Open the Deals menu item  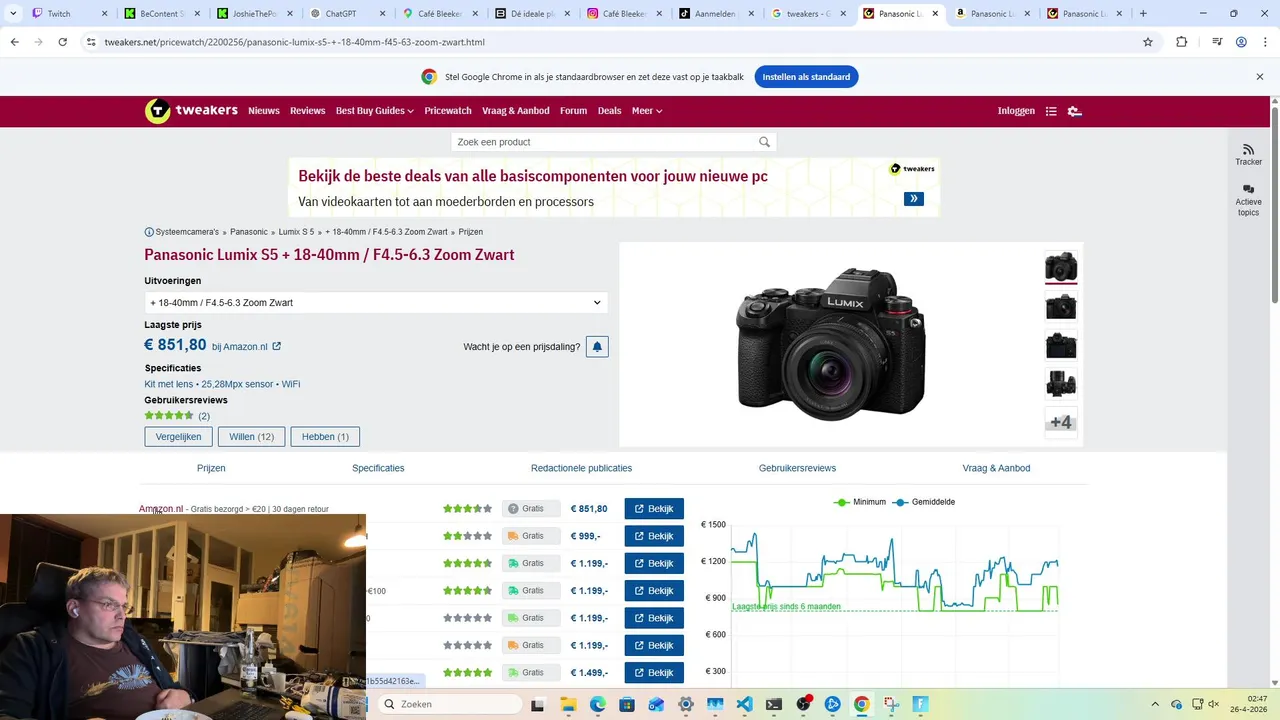click(610, 111)
